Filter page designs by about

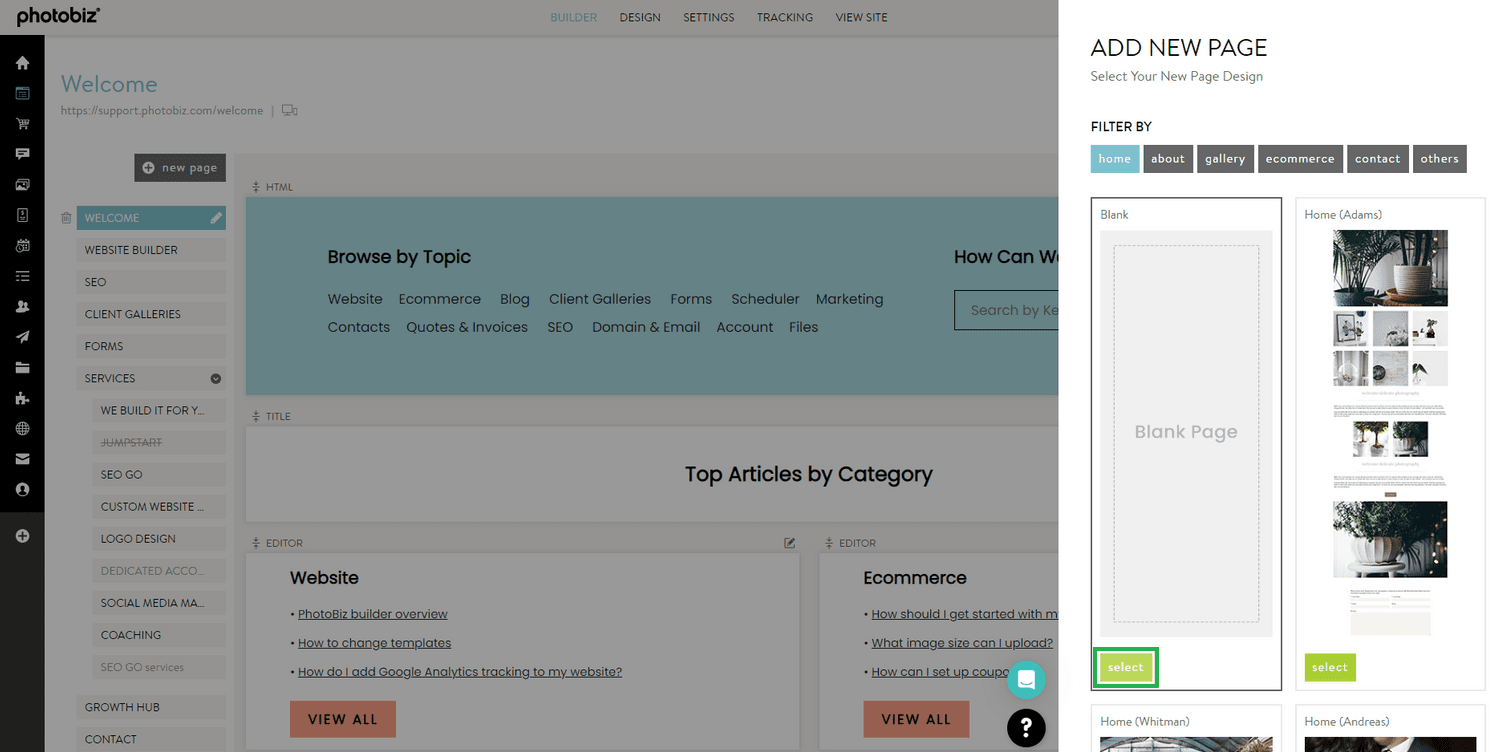pos(1168,158)
